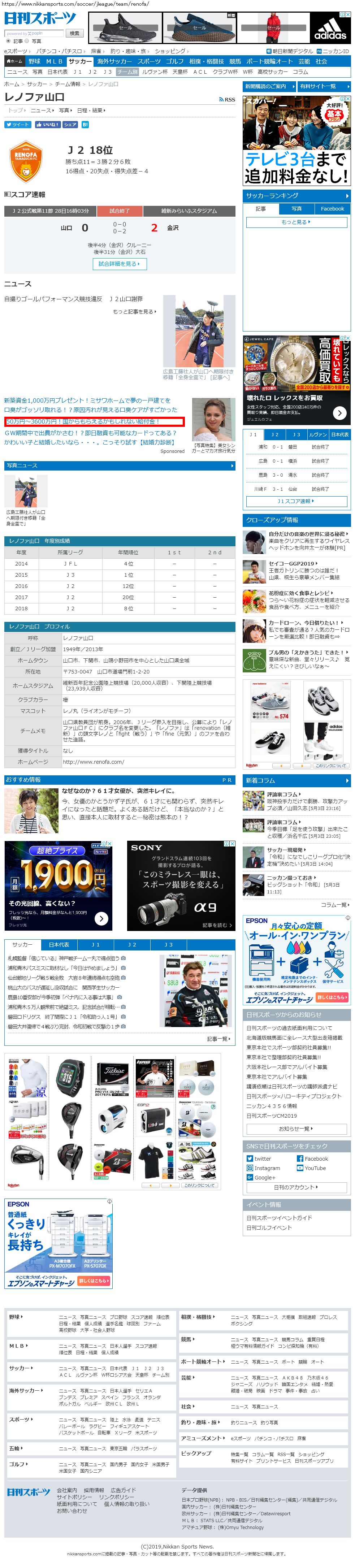Viewport: 355px width, 1568px height.
Task: Expand お知らせ一覧 button
Action: click(x=296, y=1129)
